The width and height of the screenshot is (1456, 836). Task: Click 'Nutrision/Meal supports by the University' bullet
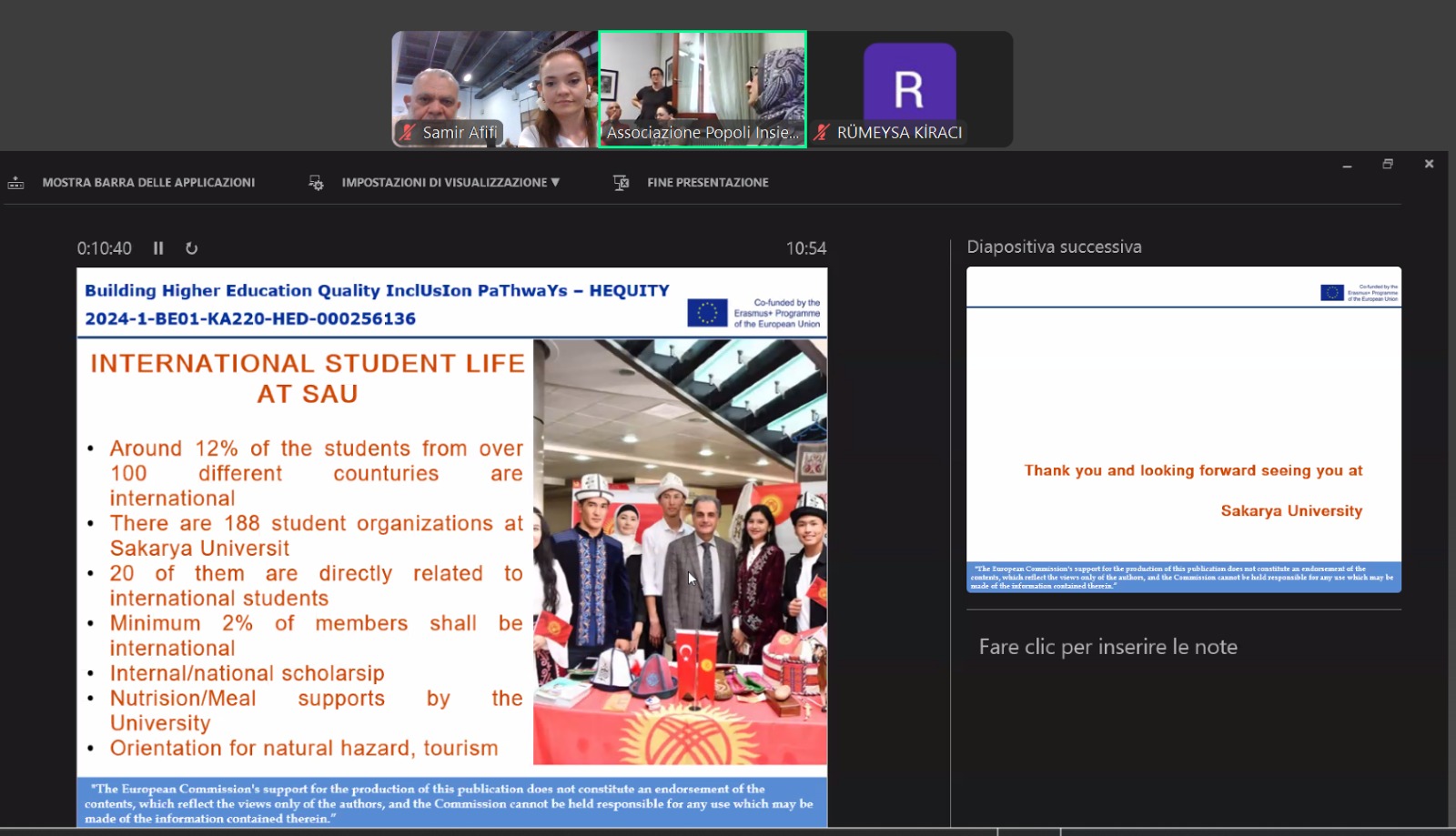(317, 710)
